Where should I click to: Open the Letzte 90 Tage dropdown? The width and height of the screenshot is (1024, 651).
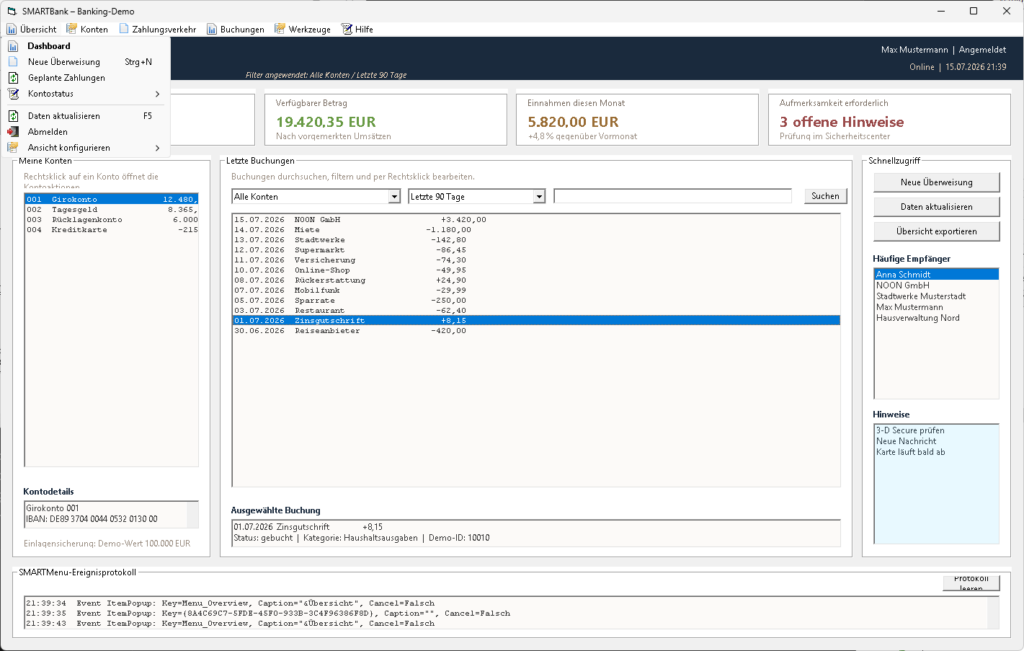click(x=539, y=197)
